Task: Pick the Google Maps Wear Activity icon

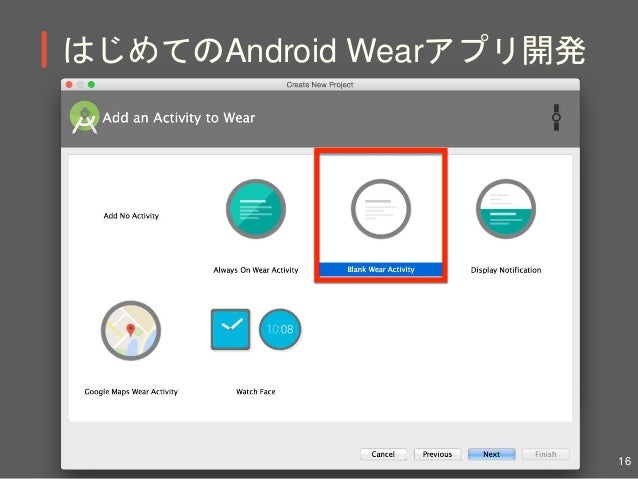Action: [131, 330]
